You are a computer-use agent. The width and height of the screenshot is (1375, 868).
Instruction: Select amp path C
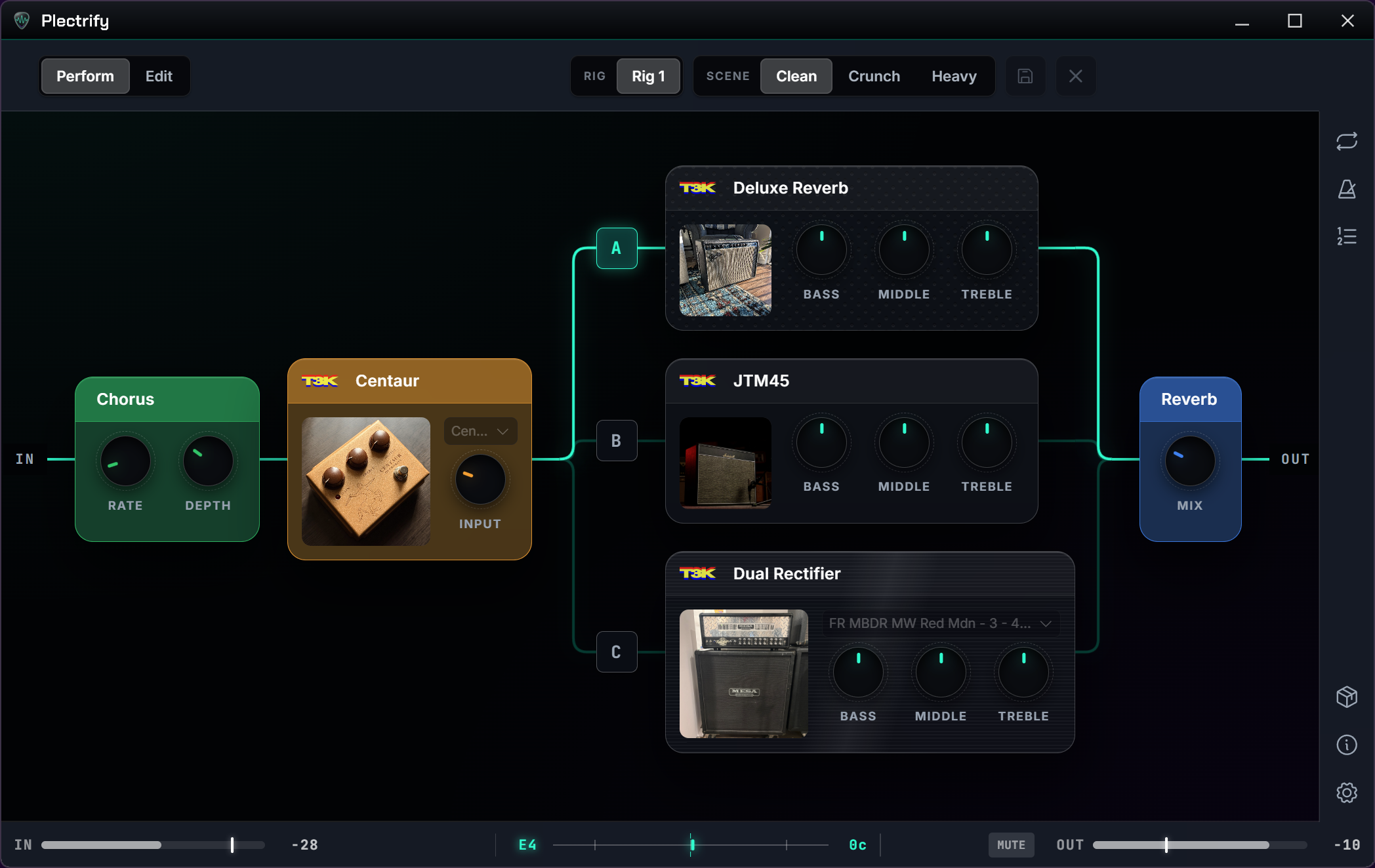coord(617,652)
